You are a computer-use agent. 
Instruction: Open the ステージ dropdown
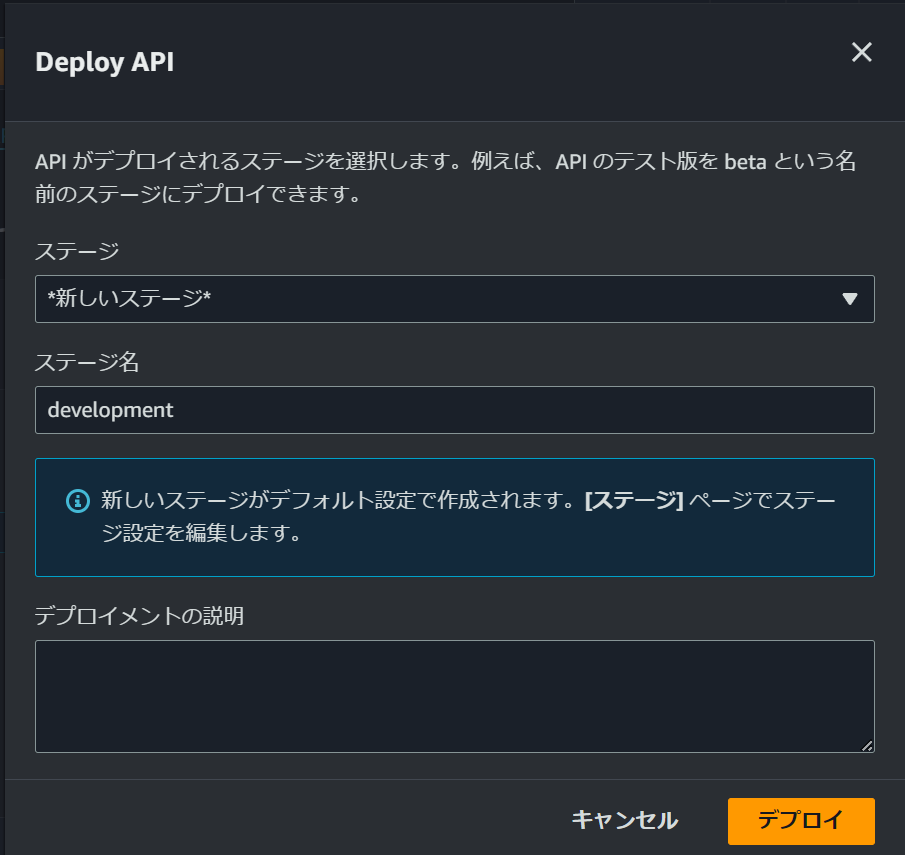[455, 299]
